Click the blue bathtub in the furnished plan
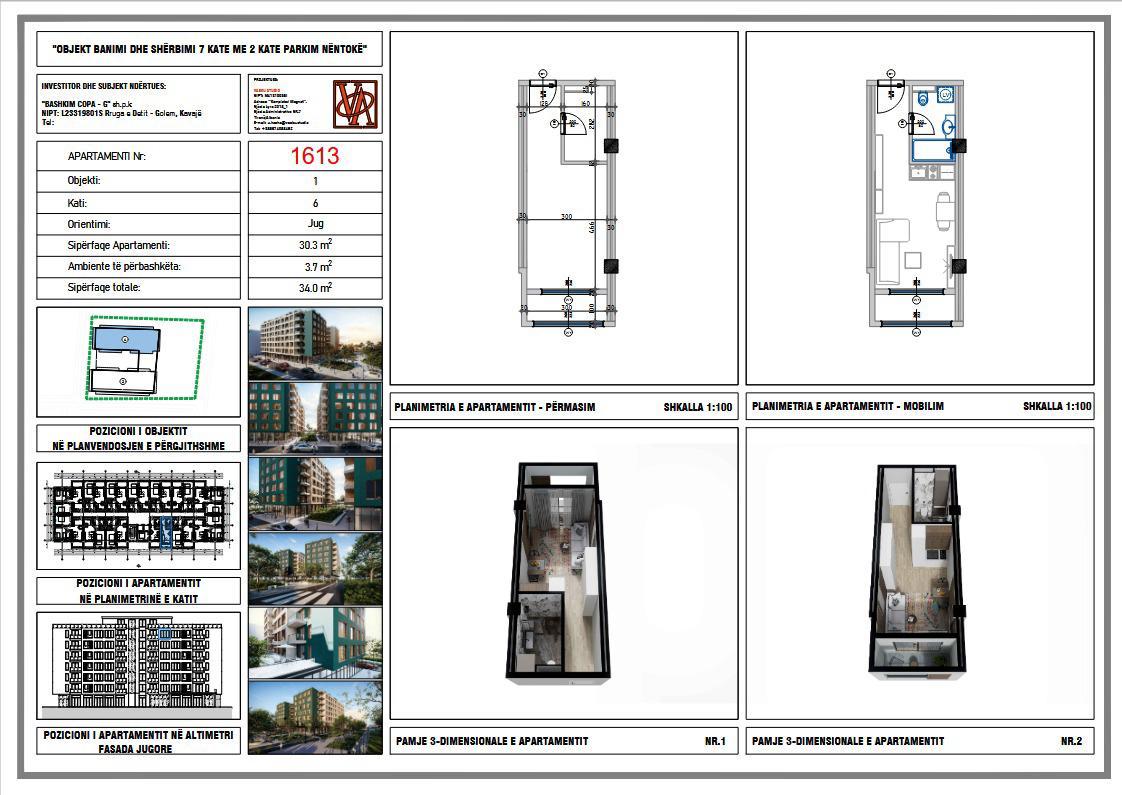 tap(933, 150)
